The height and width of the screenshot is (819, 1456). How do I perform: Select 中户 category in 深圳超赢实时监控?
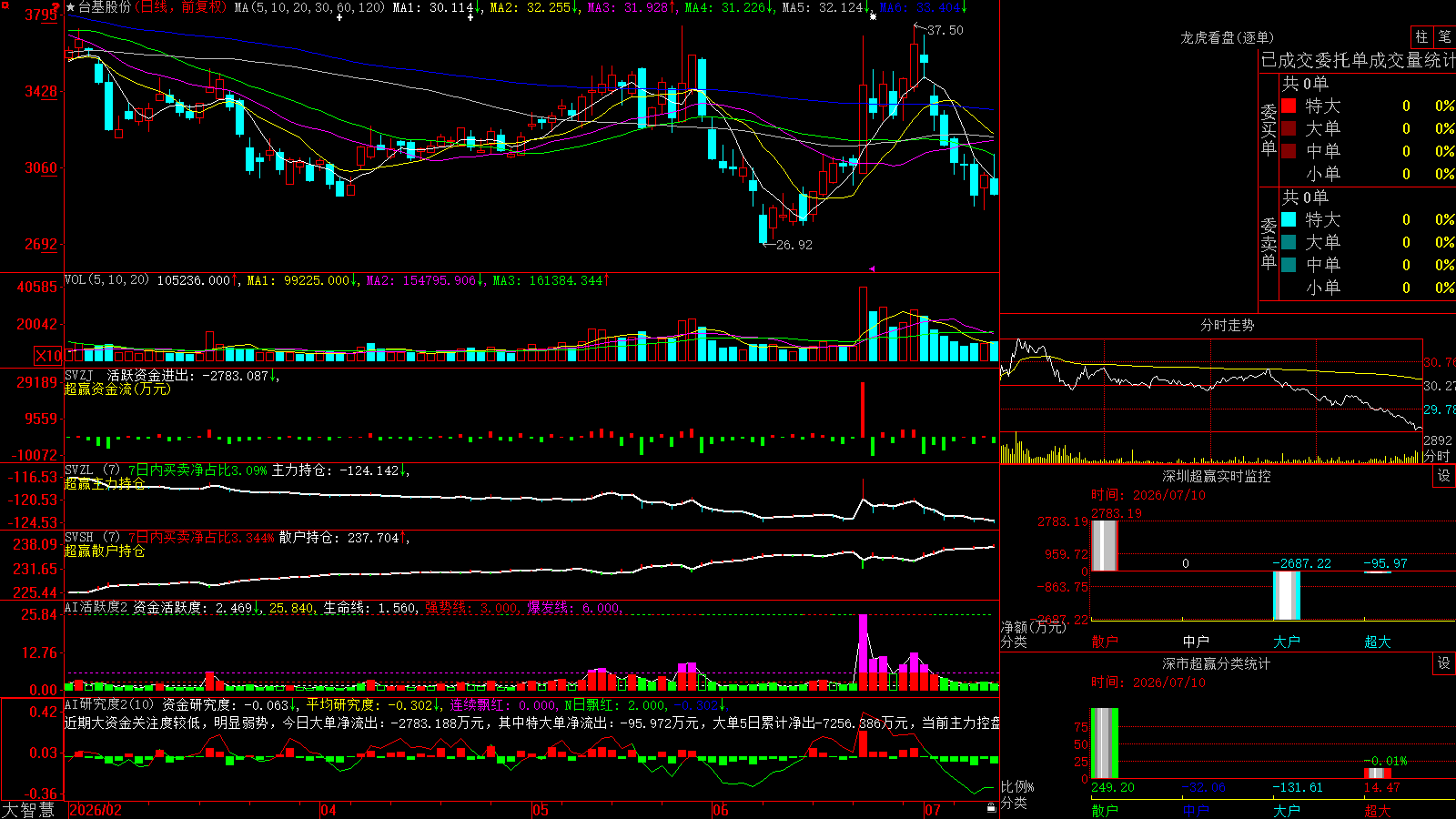click(1196, 642)
